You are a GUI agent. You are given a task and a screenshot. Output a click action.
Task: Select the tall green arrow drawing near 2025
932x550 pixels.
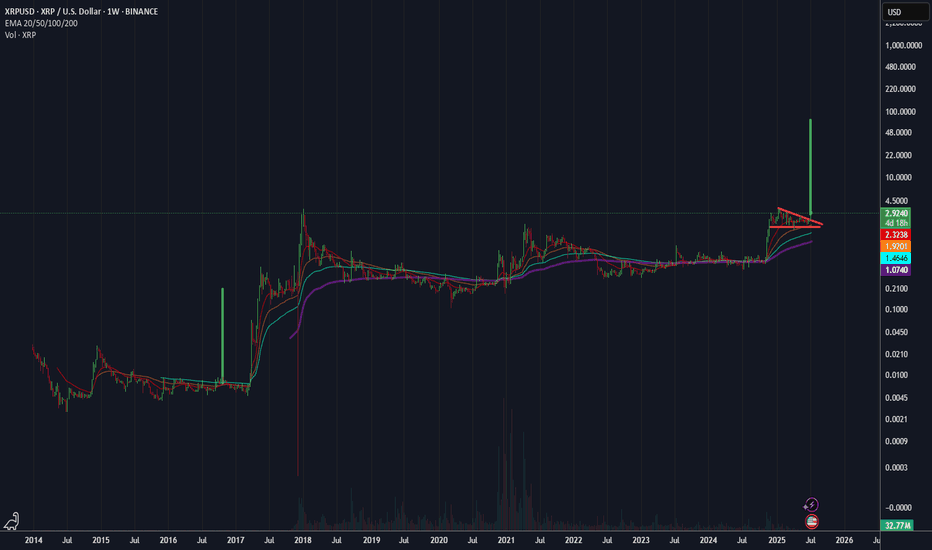point(810,167)
